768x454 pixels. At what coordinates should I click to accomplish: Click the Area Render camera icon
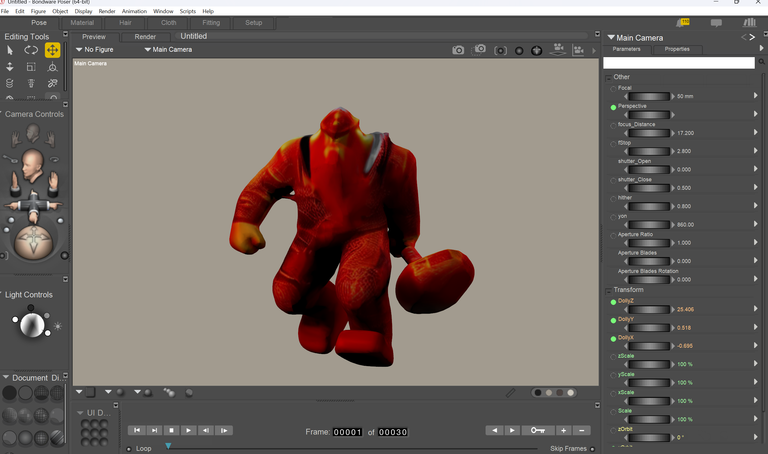[x=479, y=49]
